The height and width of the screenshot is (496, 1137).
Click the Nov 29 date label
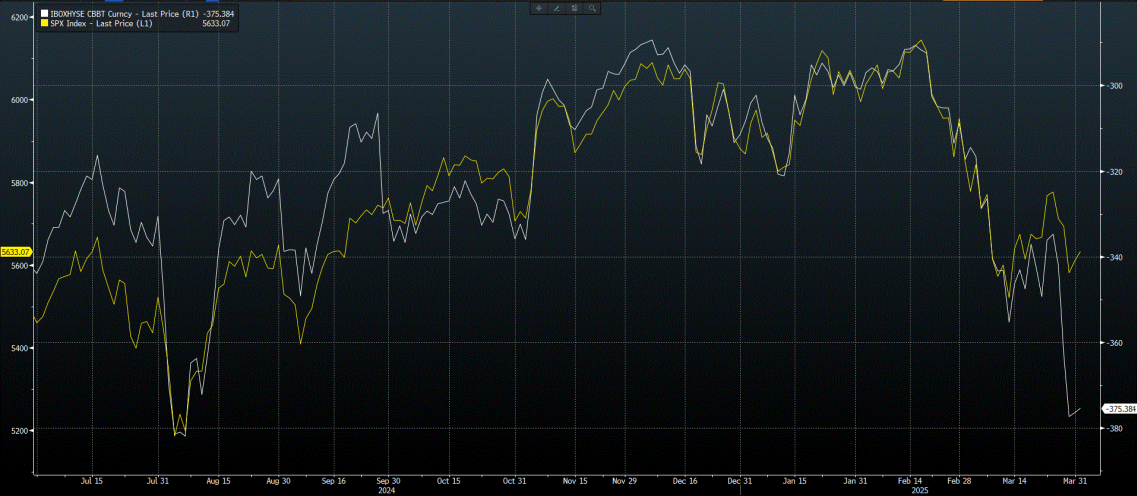pyautogui.click(x=624, y=480)
